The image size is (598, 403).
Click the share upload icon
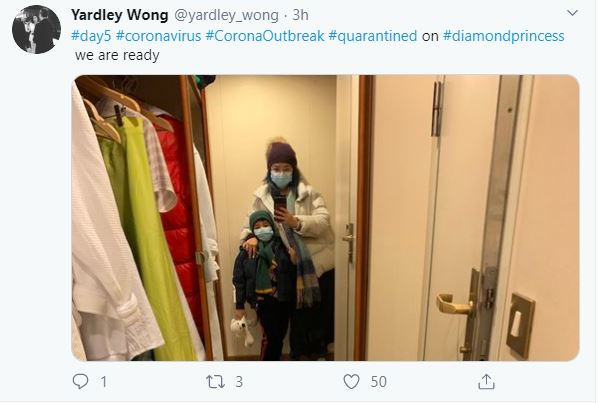point(486,382)
